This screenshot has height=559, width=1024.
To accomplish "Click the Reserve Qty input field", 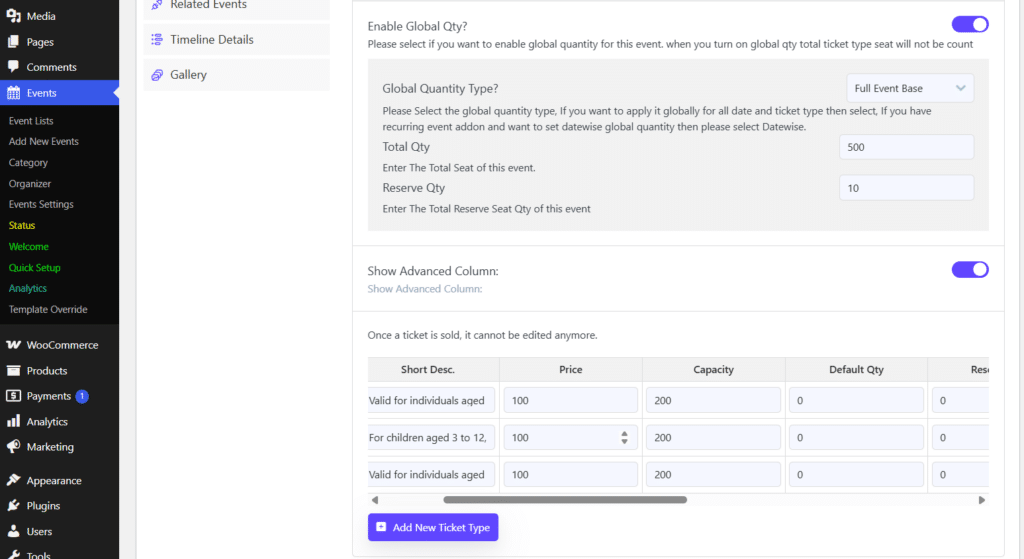I will pos(905,188).
